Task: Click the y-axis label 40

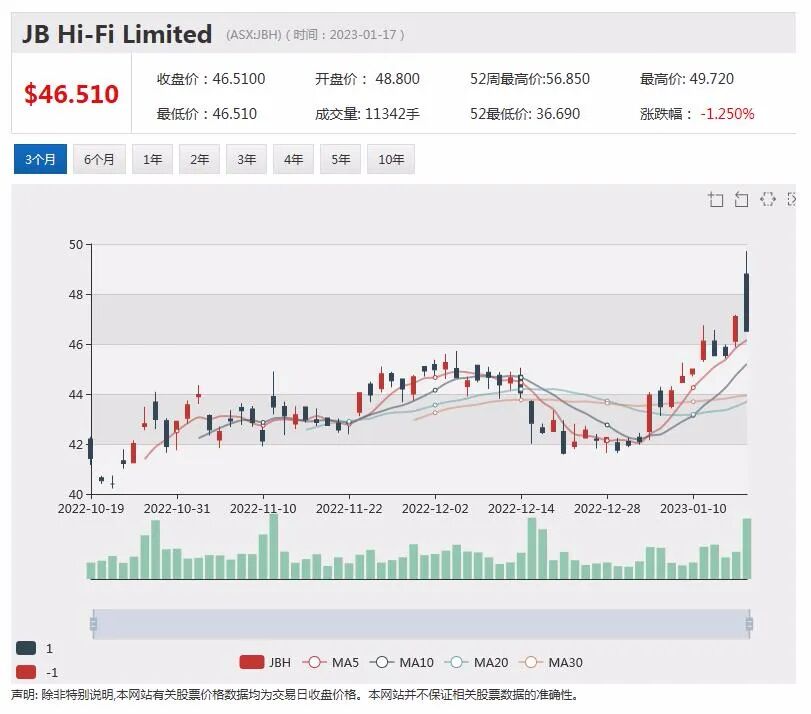Action: (76, 495)
